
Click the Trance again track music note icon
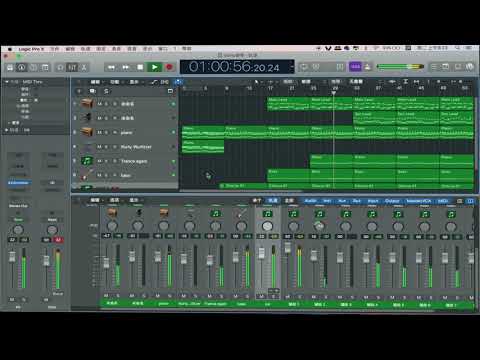pyautogui.click(x=87, y=161)
